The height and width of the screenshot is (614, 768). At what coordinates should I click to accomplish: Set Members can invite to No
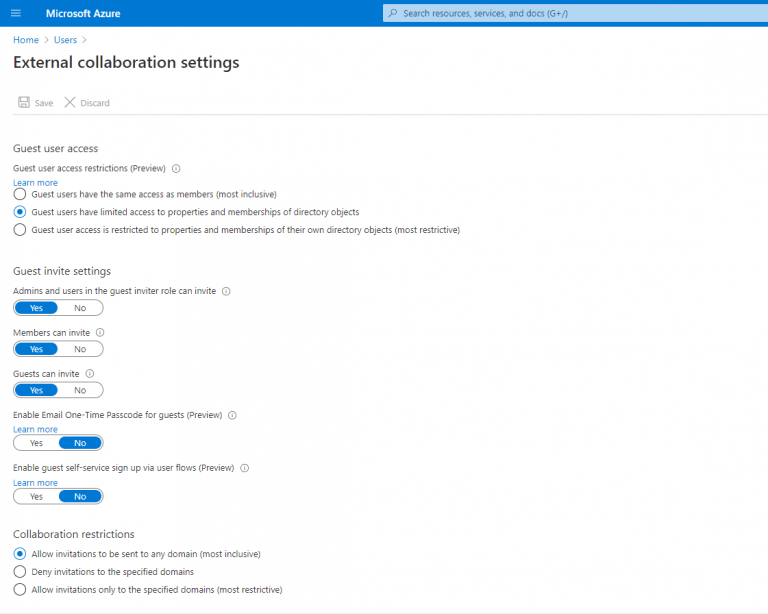point(80,349)
